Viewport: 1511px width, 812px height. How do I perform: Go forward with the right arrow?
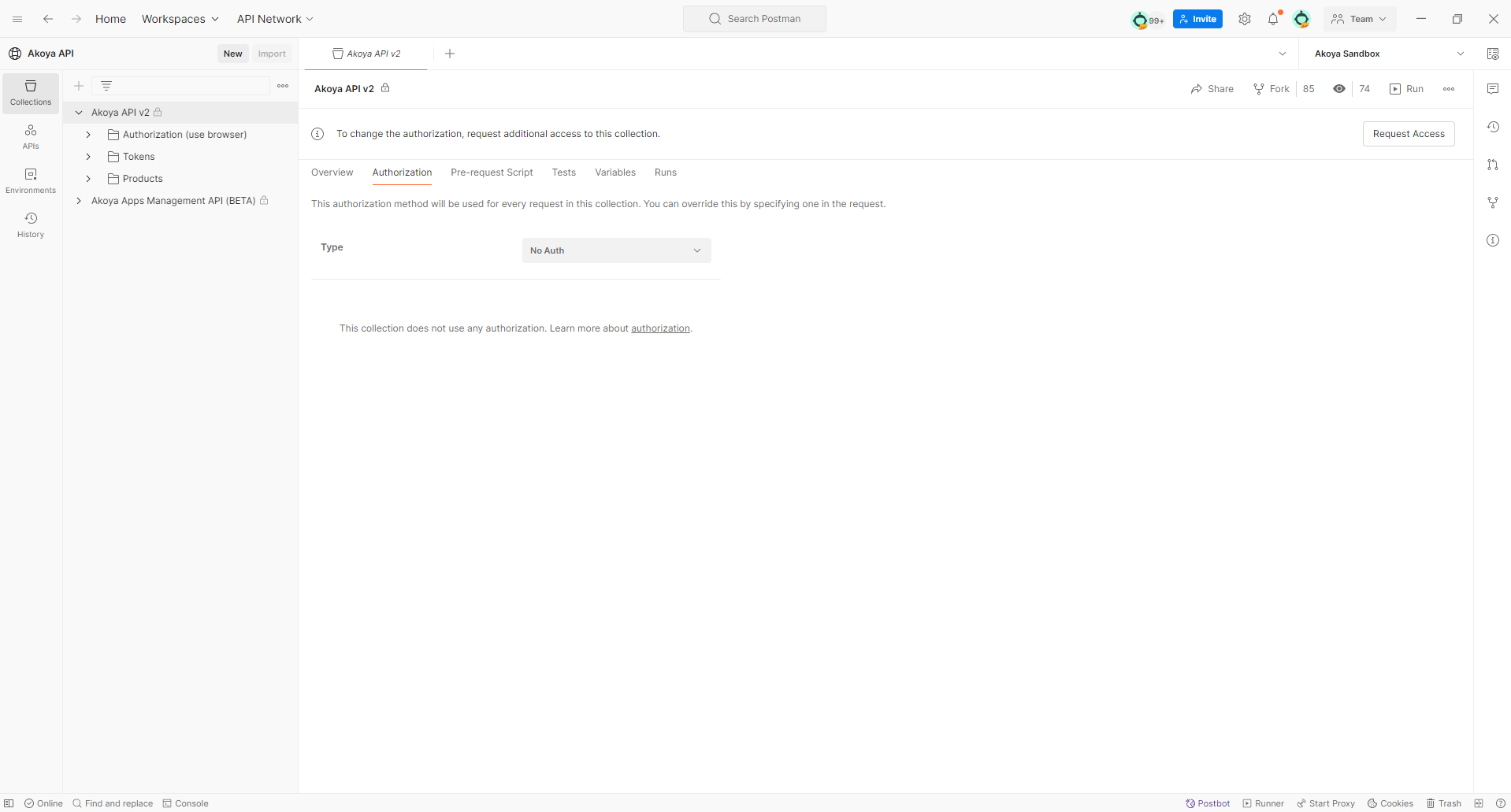76,19
